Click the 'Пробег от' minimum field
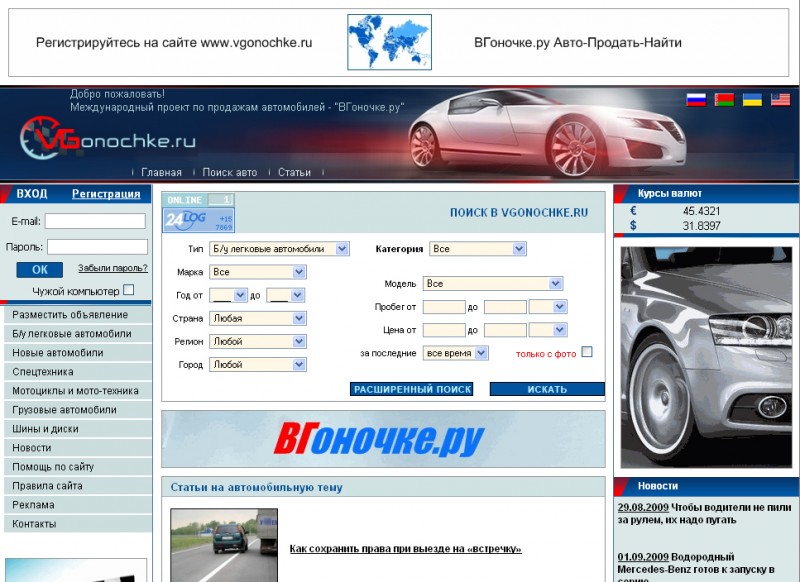The height and width of the screenshot is (582, 800). click(444, 307)
